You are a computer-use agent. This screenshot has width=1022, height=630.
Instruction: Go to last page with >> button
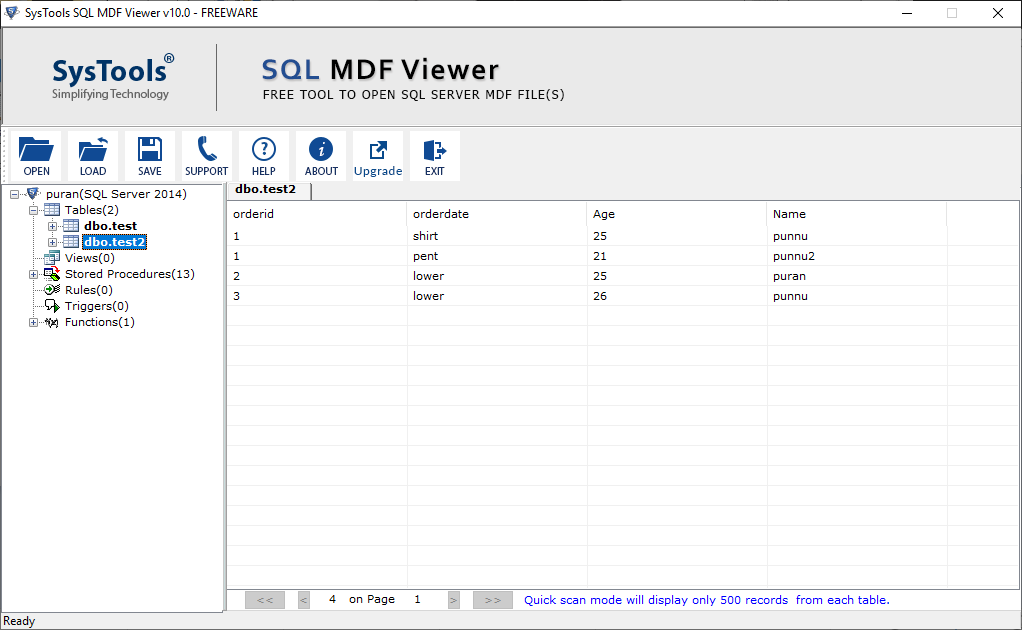[493, 600]
